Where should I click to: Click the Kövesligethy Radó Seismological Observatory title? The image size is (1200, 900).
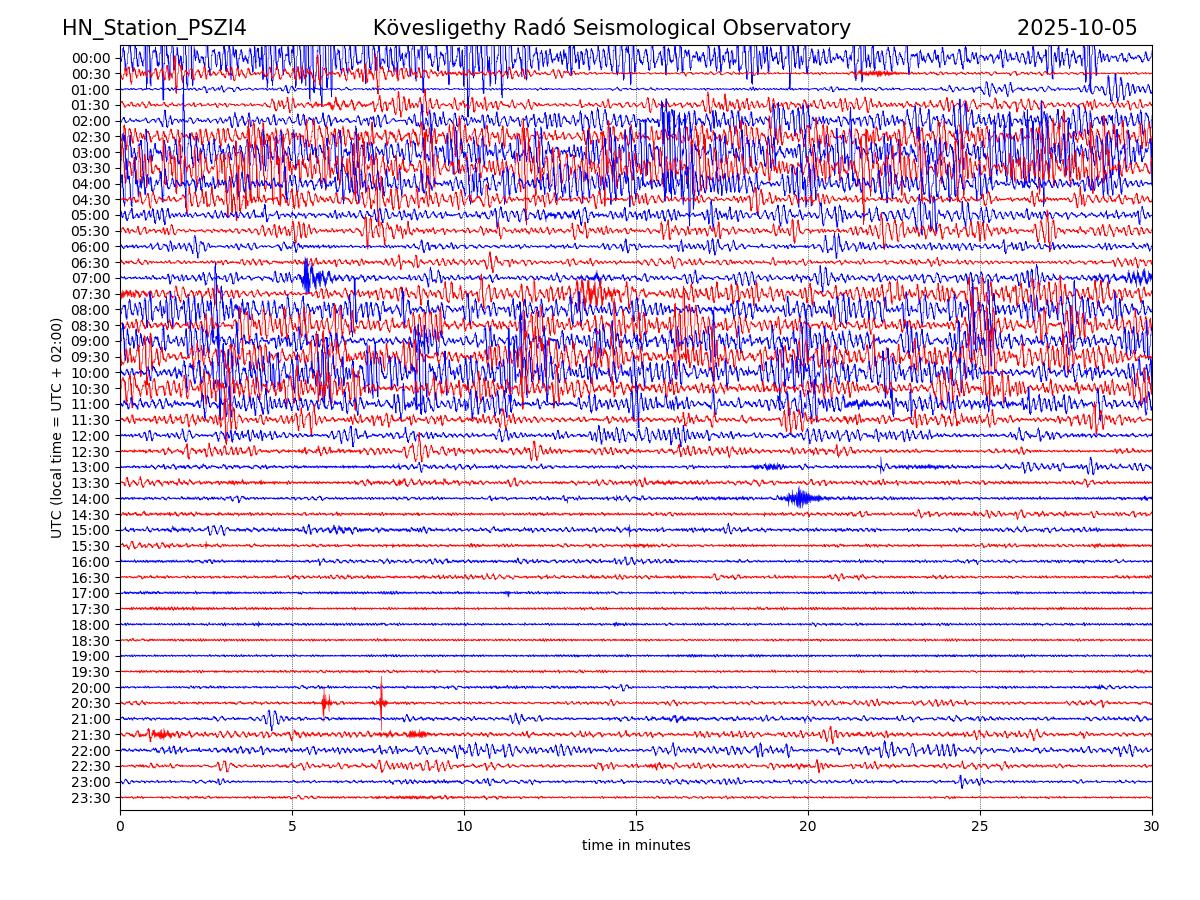(611, 28)
